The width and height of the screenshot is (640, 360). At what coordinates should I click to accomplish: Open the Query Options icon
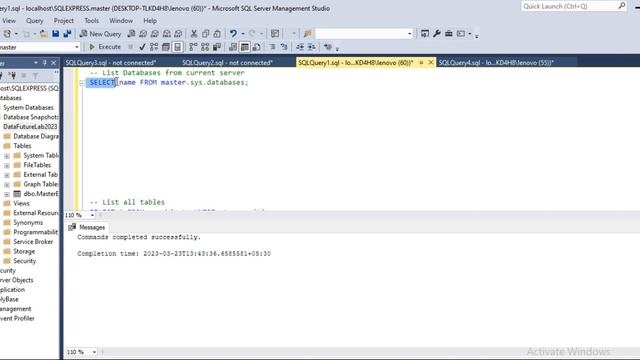pos(166,47)
